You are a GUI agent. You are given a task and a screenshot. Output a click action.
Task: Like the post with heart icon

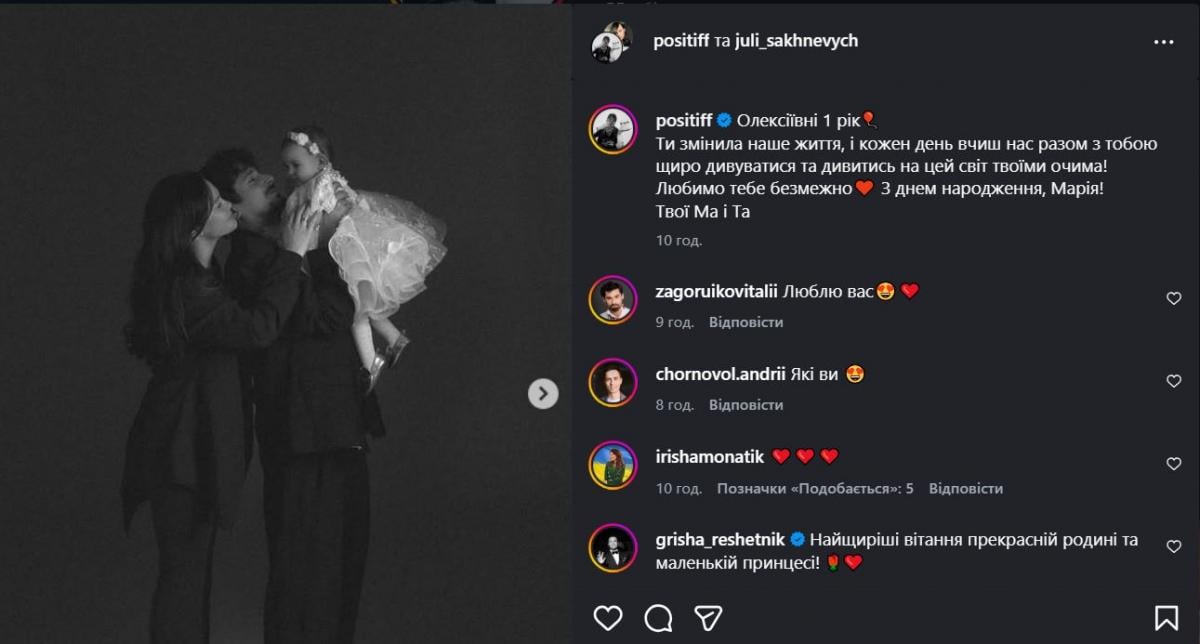tap(608, 617)
